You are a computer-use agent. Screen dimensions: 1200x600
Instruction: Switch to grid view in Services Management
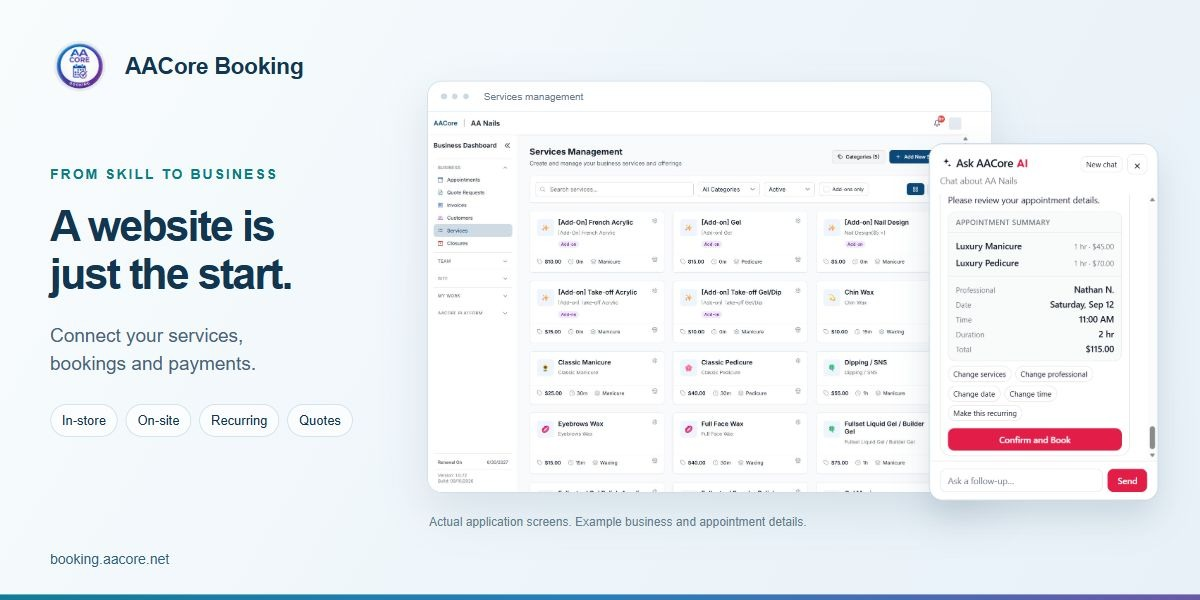pos(915,189)
